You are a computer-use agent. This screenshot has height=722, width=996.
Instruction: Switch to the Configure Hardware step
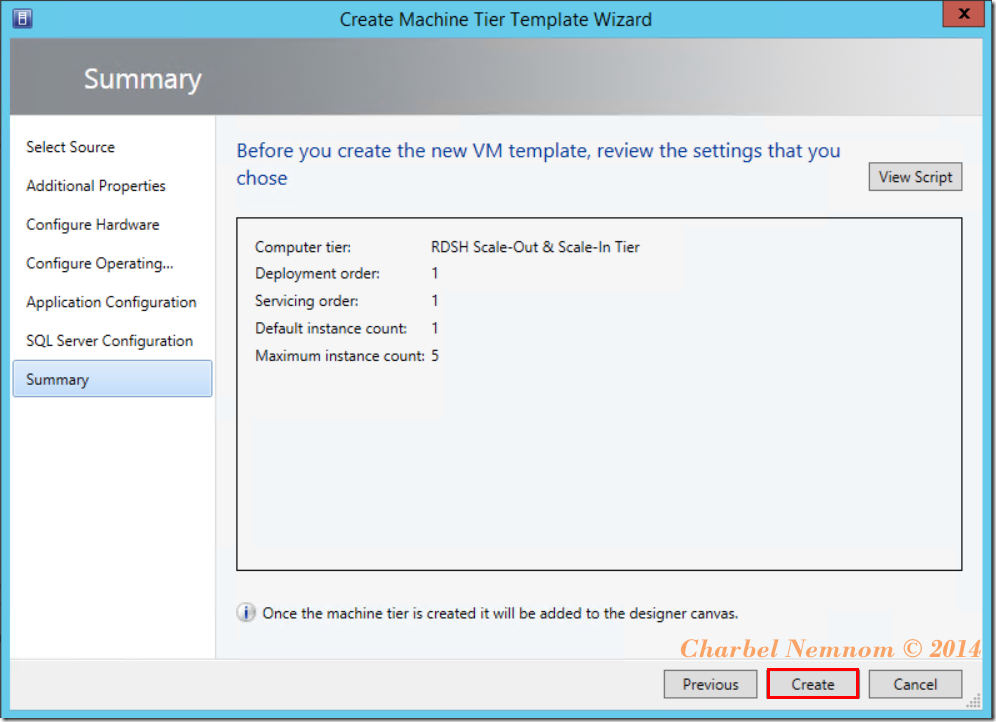[93, 225]
